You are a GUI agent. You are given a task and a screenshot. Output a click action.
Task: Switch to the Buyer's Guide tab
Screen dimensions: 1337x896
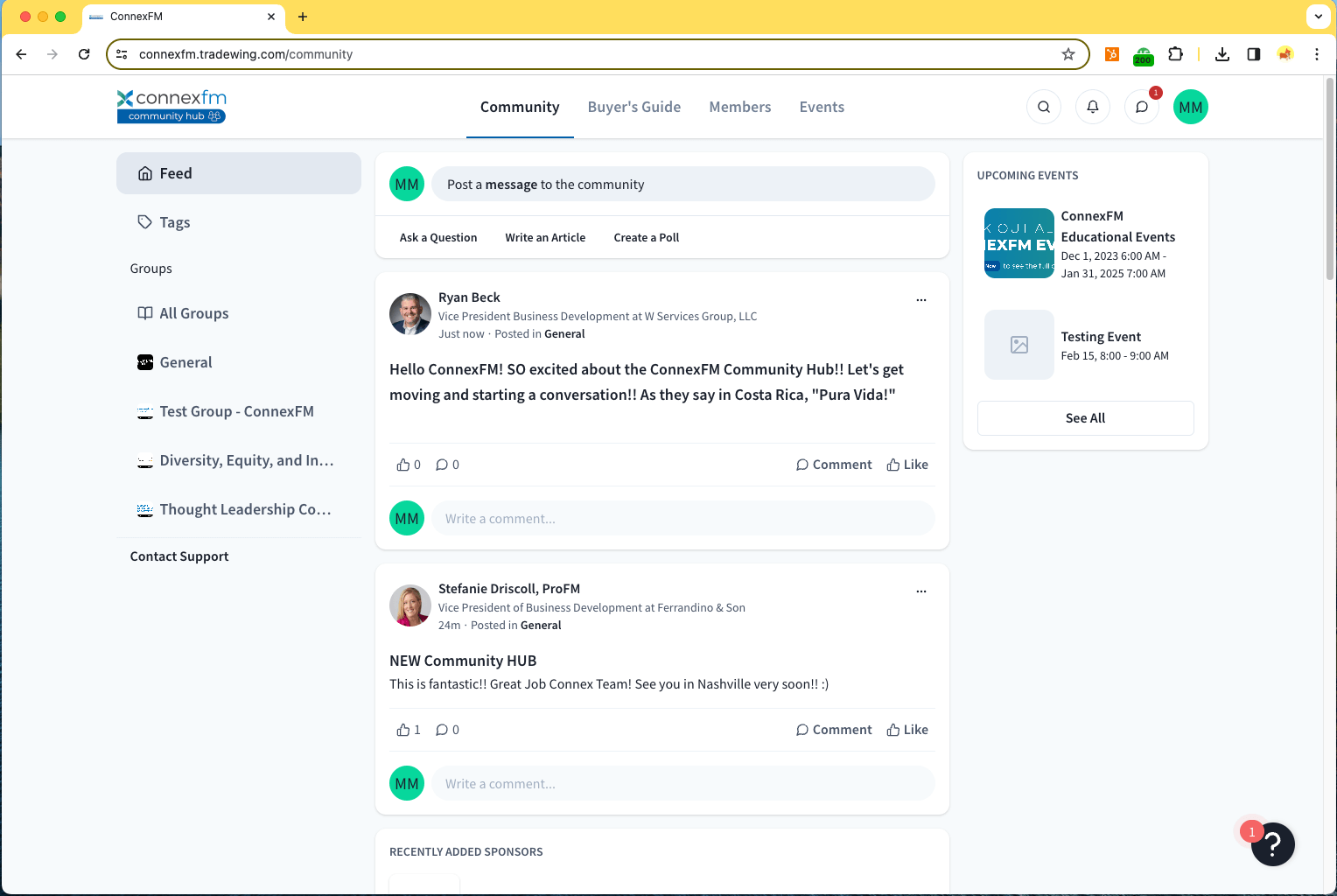633,107
